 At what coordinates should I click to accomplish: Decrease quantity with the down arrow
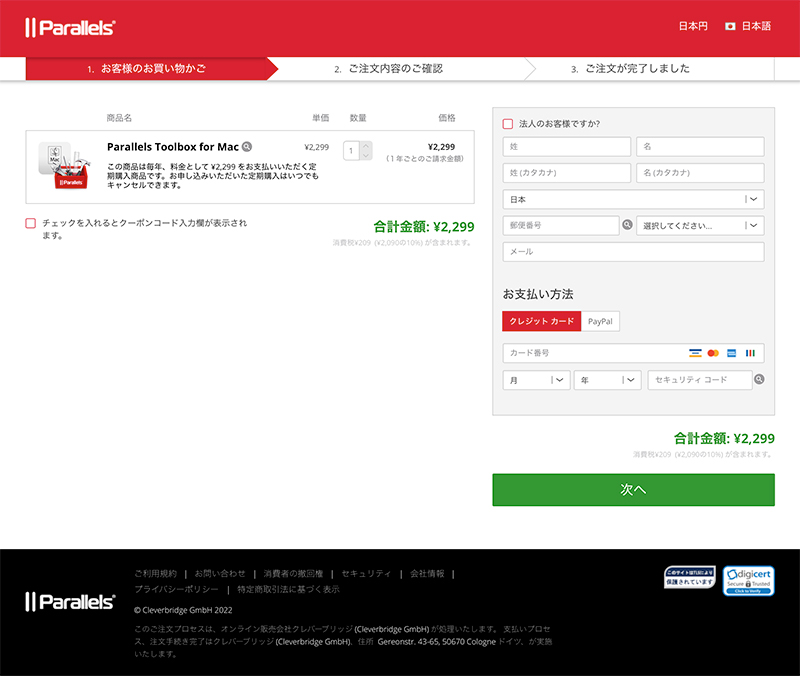click(366, 155)
